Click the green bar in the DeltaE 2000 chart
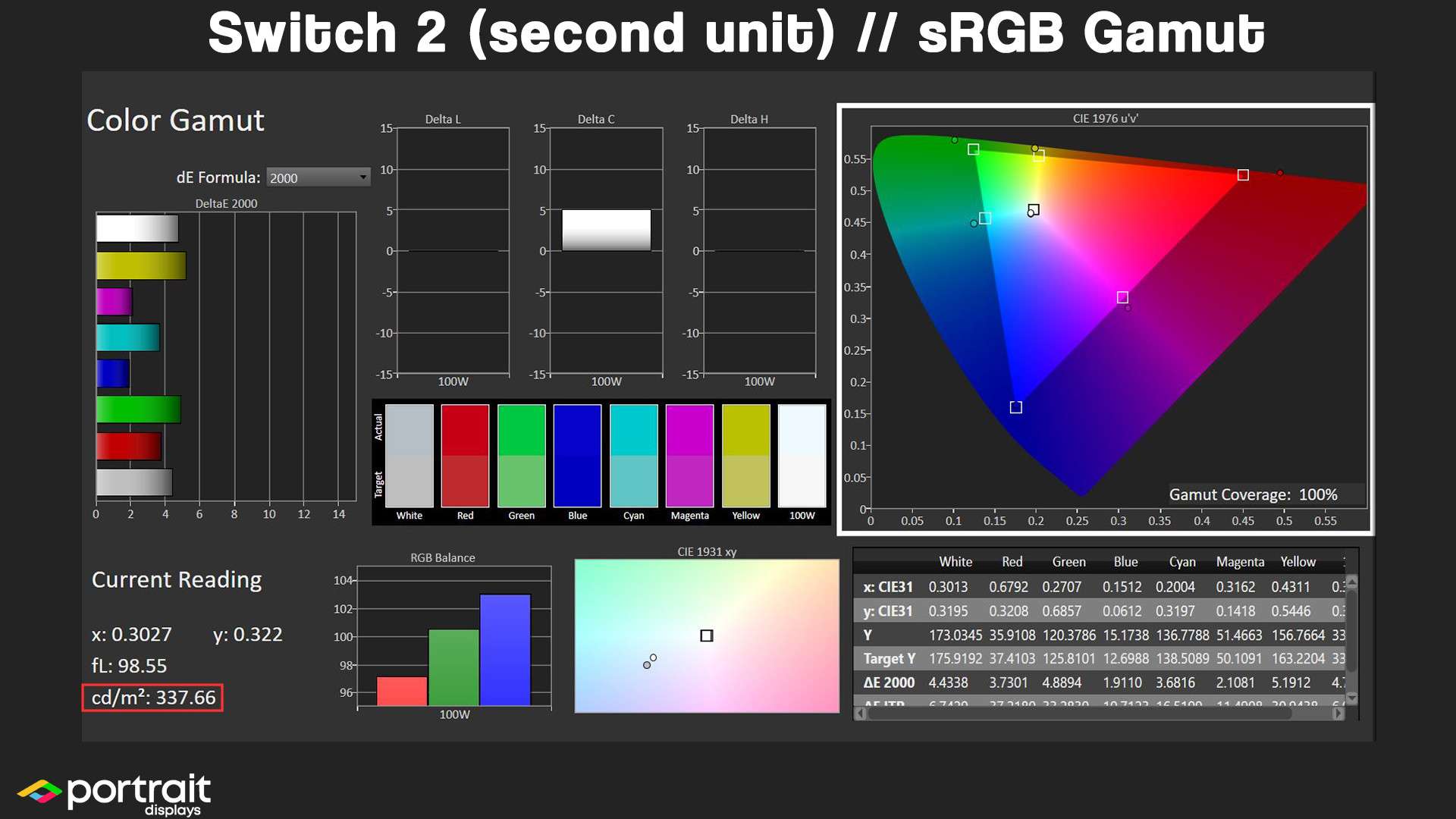Image resolution: width=1456 pixels, height=819 pixels. click(138, 409)
